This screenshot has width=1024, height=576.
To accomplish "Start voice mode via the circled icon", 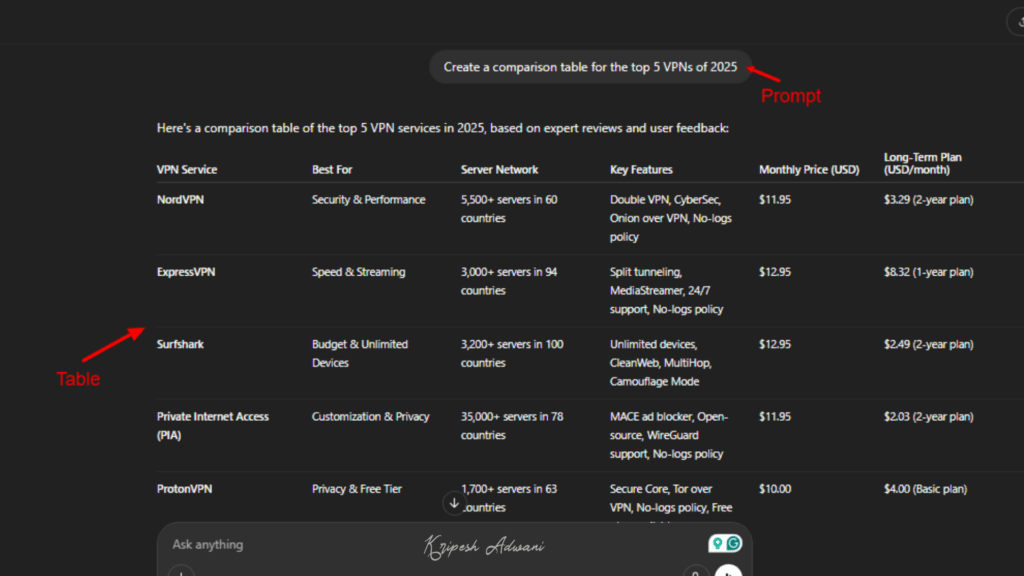I will [x=727, y=574].
